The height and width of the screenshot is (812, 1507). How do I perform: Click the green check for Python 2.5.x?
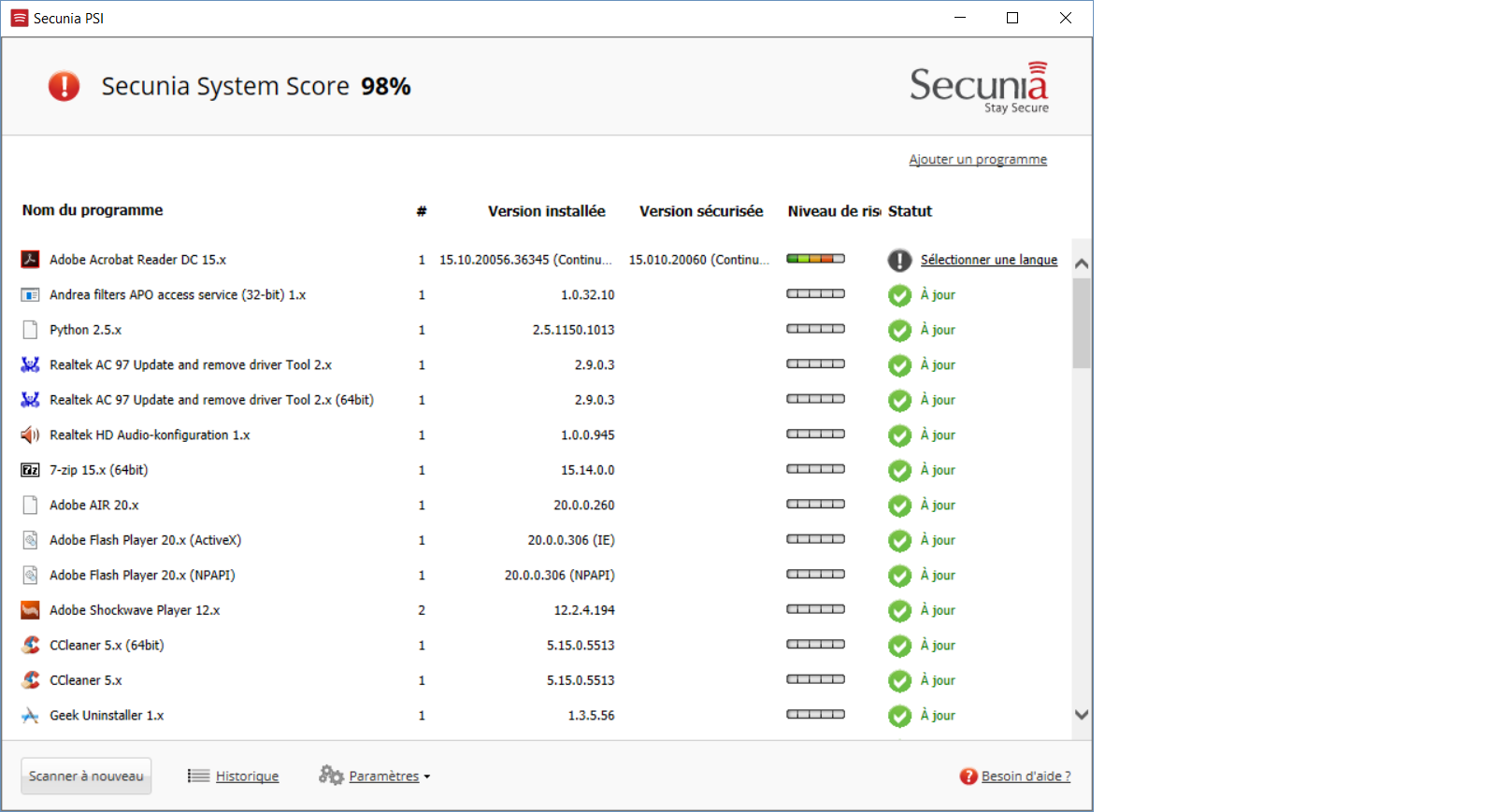[899, 331]
